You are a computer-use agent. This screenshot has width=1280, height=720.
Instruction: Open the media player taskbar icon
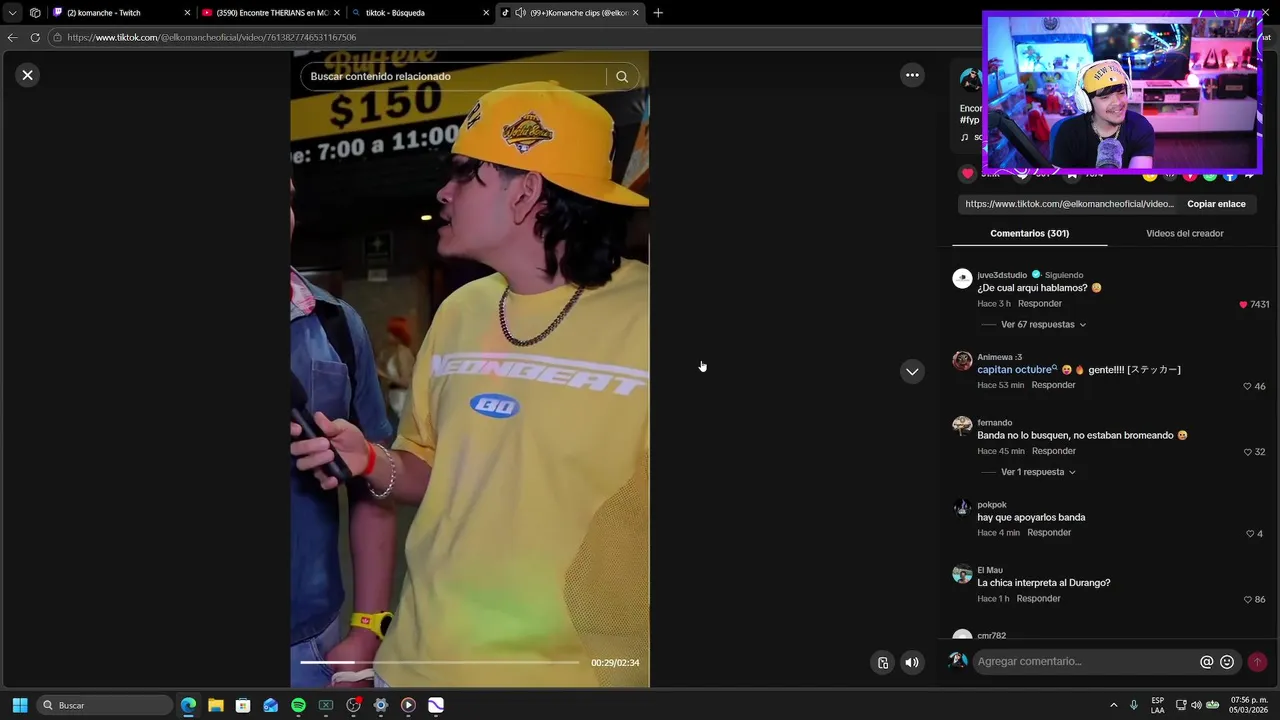[408, 705]
